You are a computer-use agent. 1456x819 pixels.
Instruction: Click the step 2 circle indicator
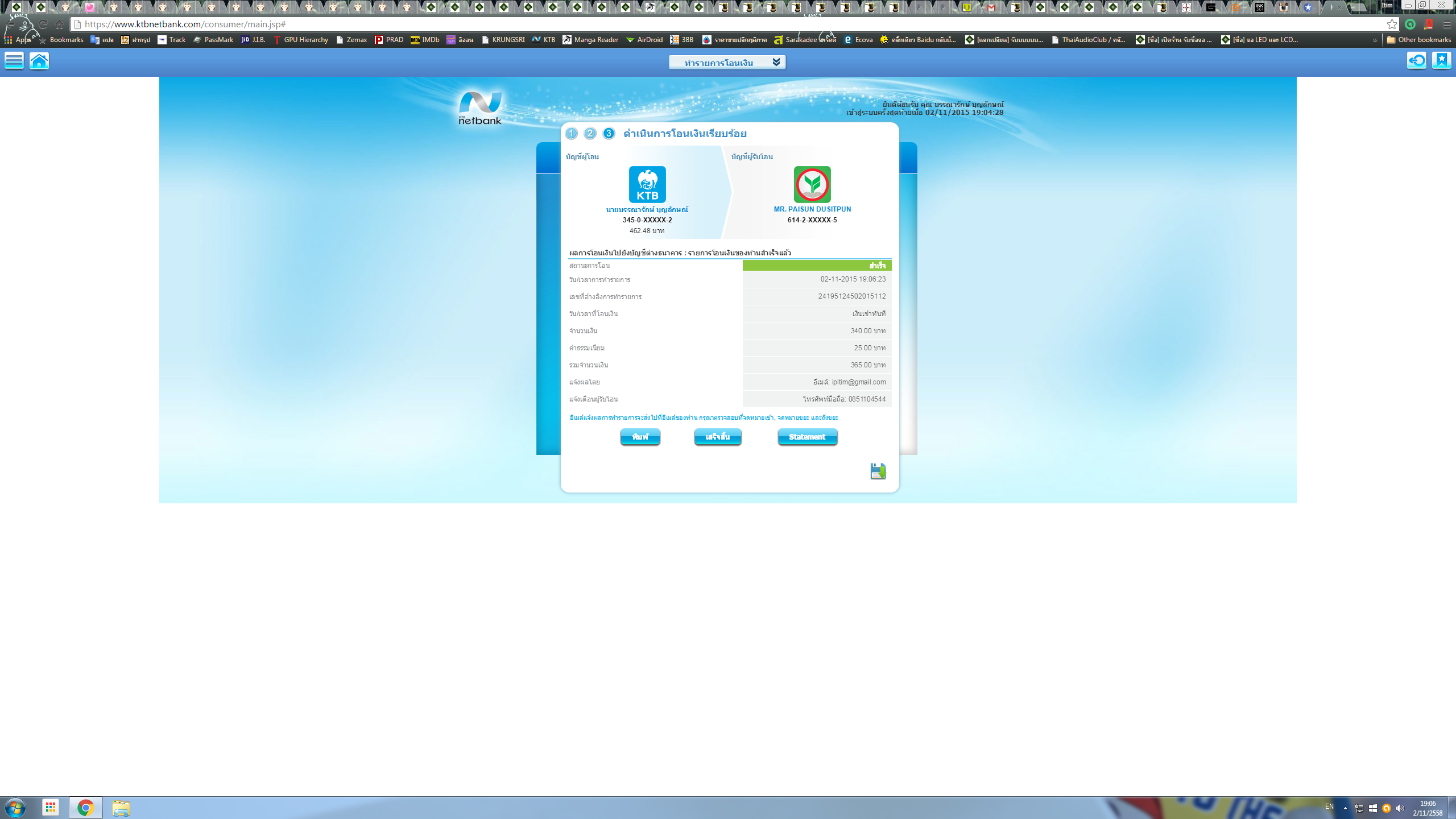[590, 133]
